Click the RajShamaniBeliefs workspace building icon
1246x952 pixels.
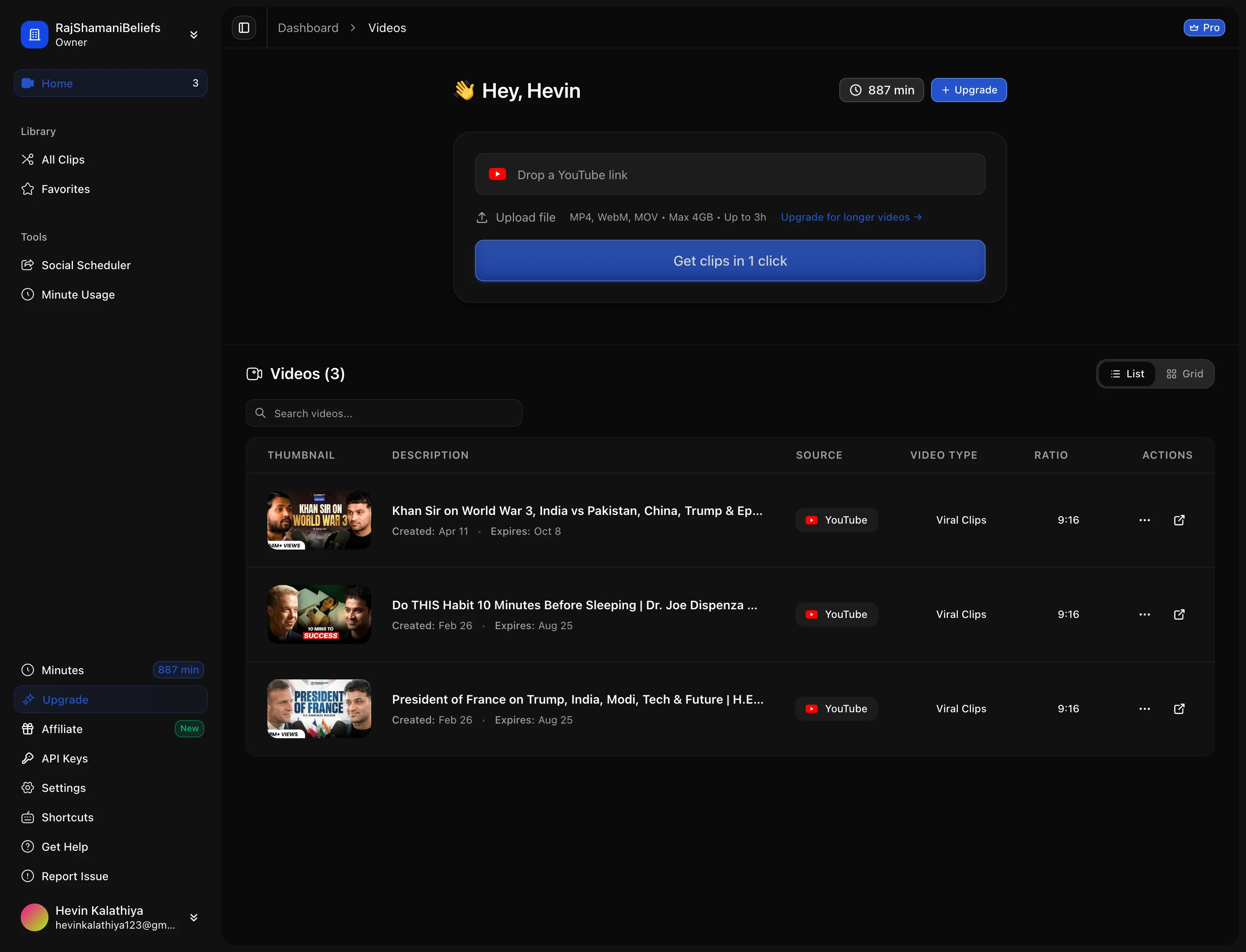click(35, 35)
